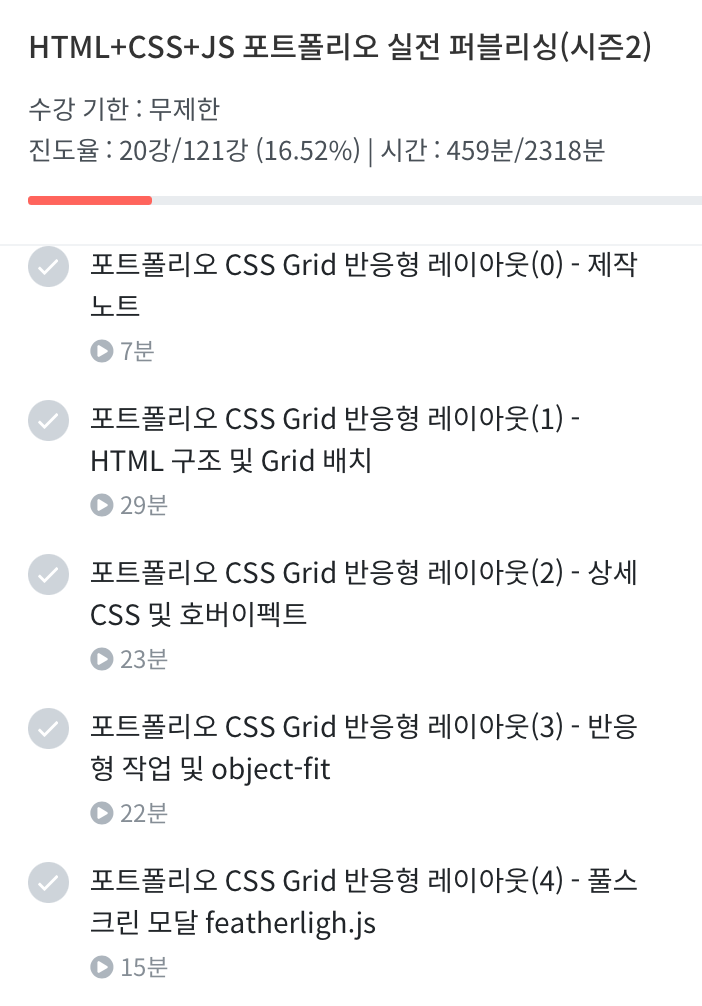Click the red course progress bar
This screenshot has height=1006, width=702.
90,201
